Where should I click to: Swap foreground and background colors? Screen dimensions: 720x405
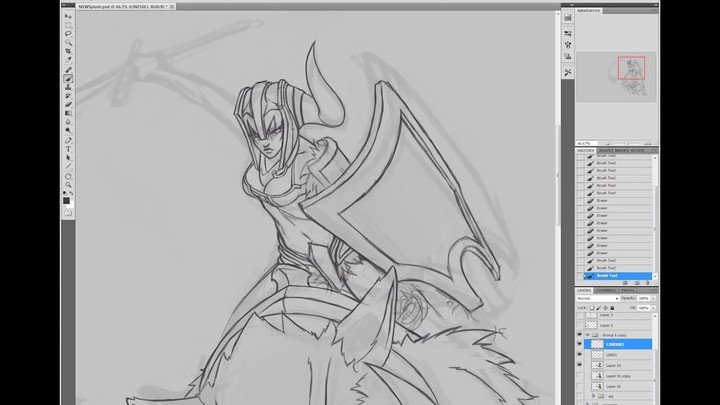coord(71,193)
